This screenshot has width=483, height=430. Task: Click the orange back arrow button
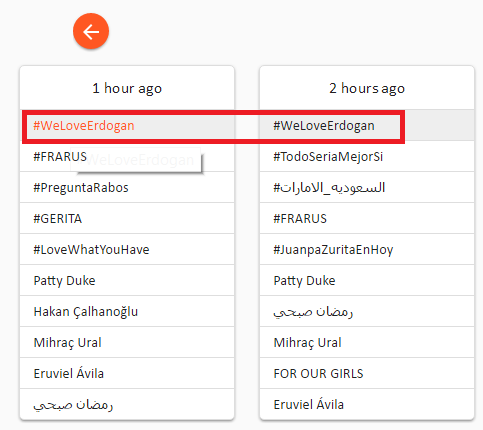91,31
